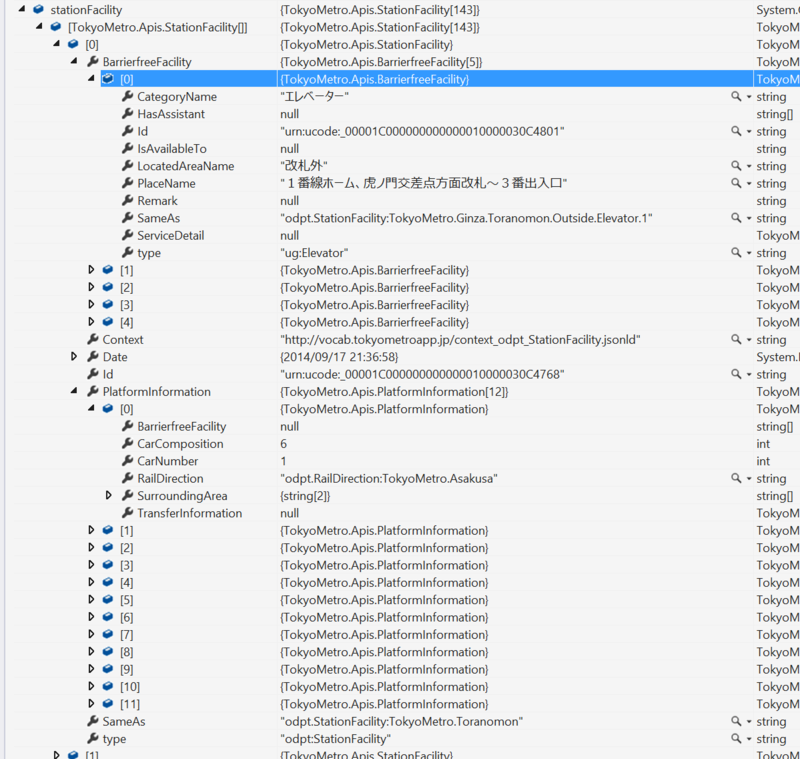Screen dimensions: 800x759
Task: Expand PlatformInformation item [11]
Action: coord(91,703)
